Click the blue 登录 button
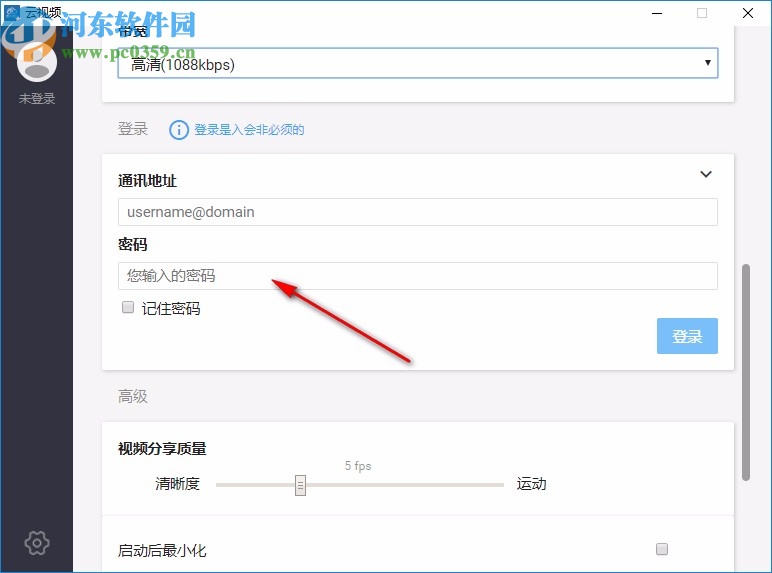772x573 pixels. (x=687, y=336)
